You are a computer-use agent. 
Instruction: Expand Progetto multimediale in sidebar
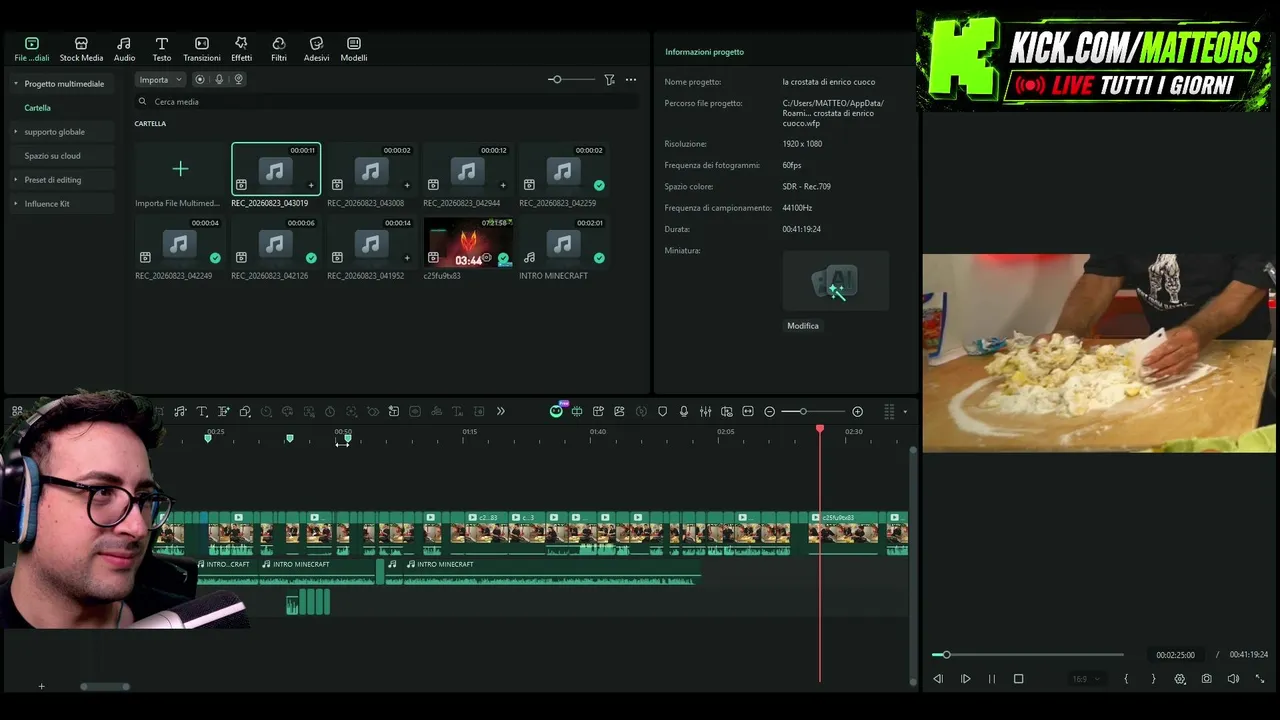click(x=64, y=84)
